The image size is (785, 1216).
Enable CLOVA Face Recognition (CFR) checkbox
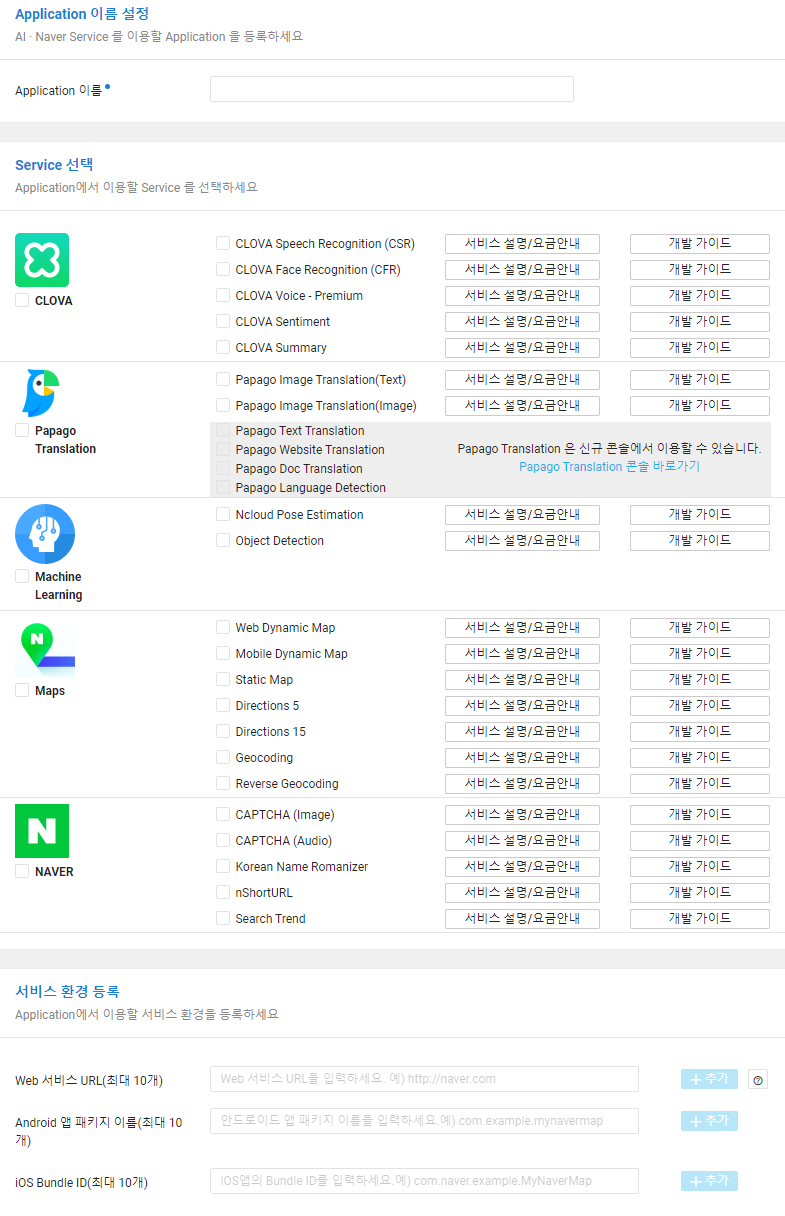pyautogui.click(x=223, y=269)
